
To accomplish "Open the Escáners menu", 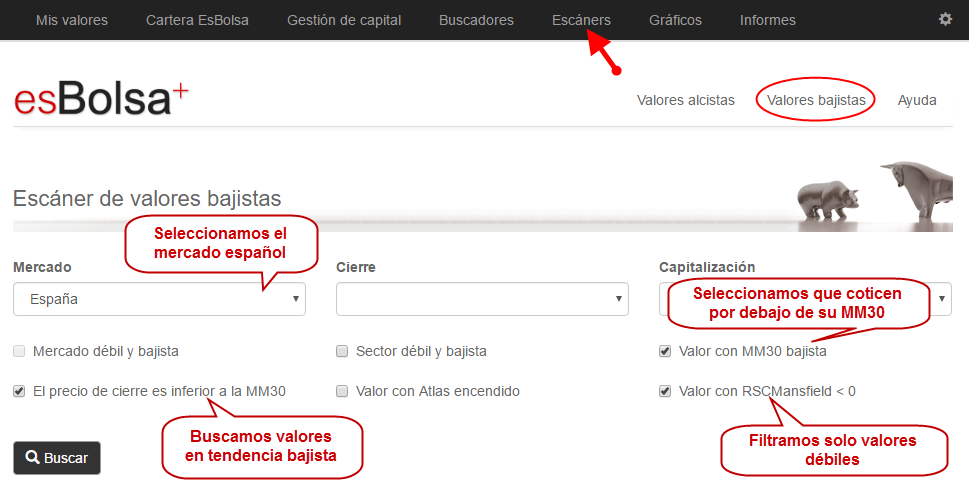I will click(581, 20).
